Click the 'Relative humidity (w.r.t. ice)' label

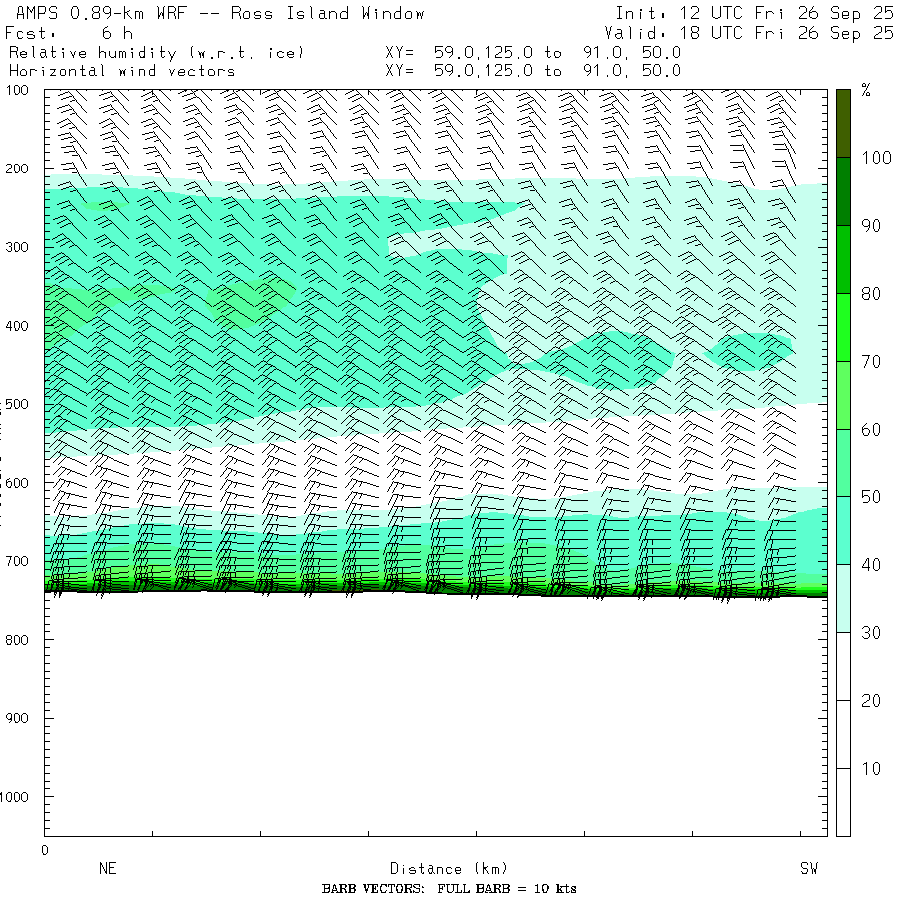pos(156,52)
